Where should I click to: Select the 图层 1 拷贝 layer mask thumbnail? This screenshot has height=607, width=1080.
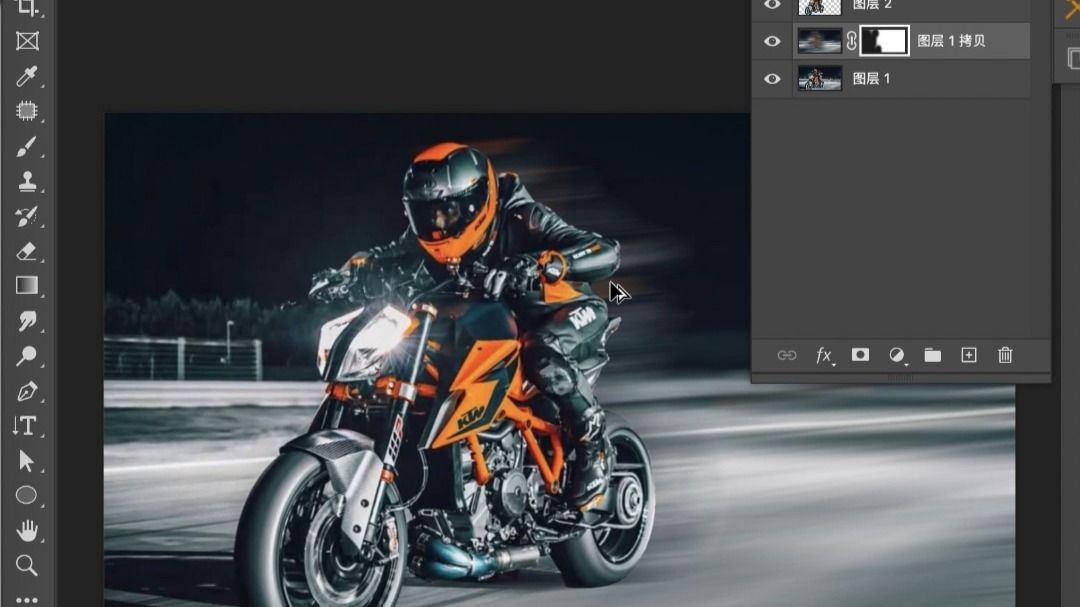[x=884, y=41]
